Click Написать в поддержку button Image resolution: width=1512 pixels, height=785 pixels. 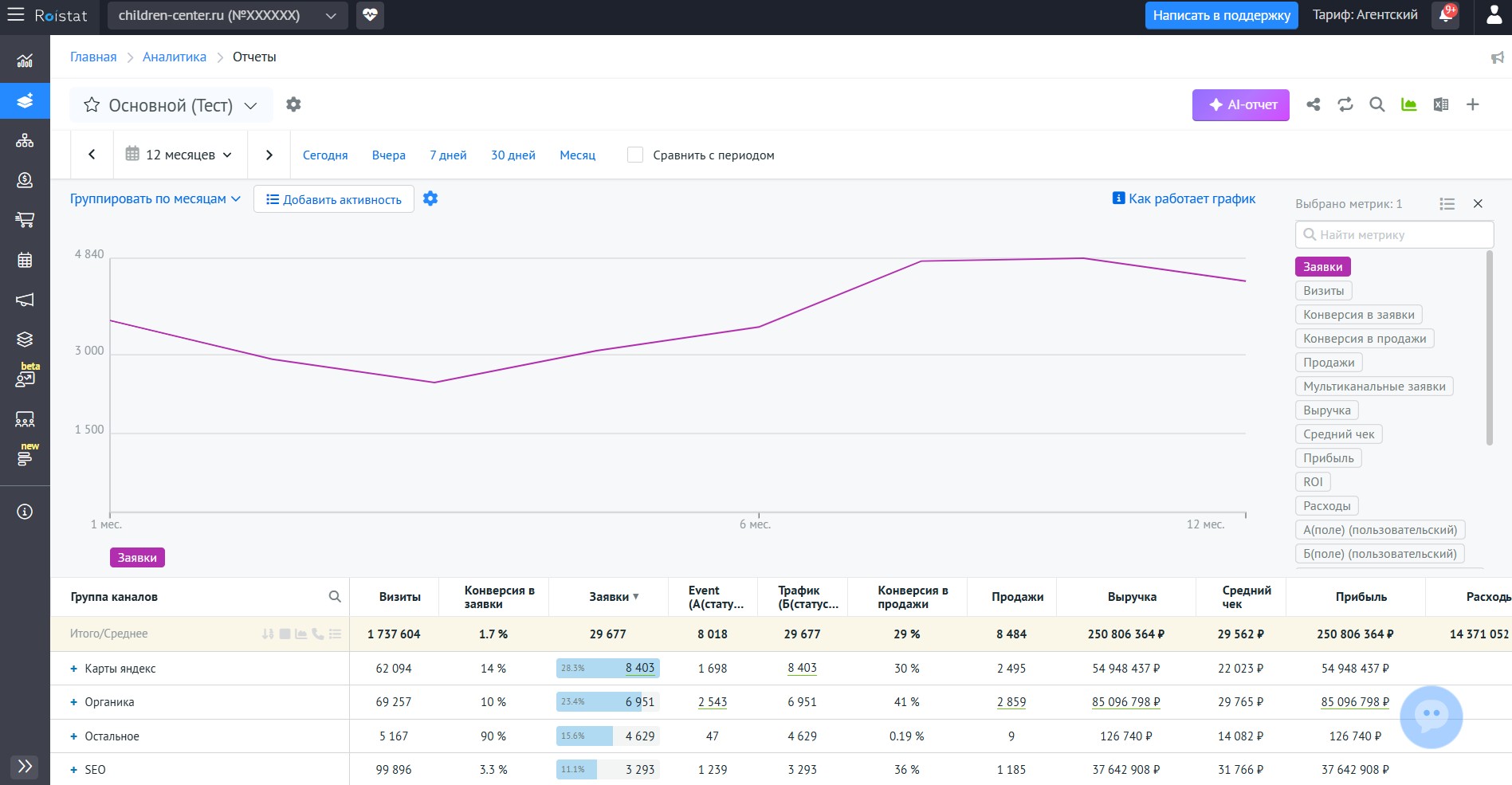[1221, 15]
